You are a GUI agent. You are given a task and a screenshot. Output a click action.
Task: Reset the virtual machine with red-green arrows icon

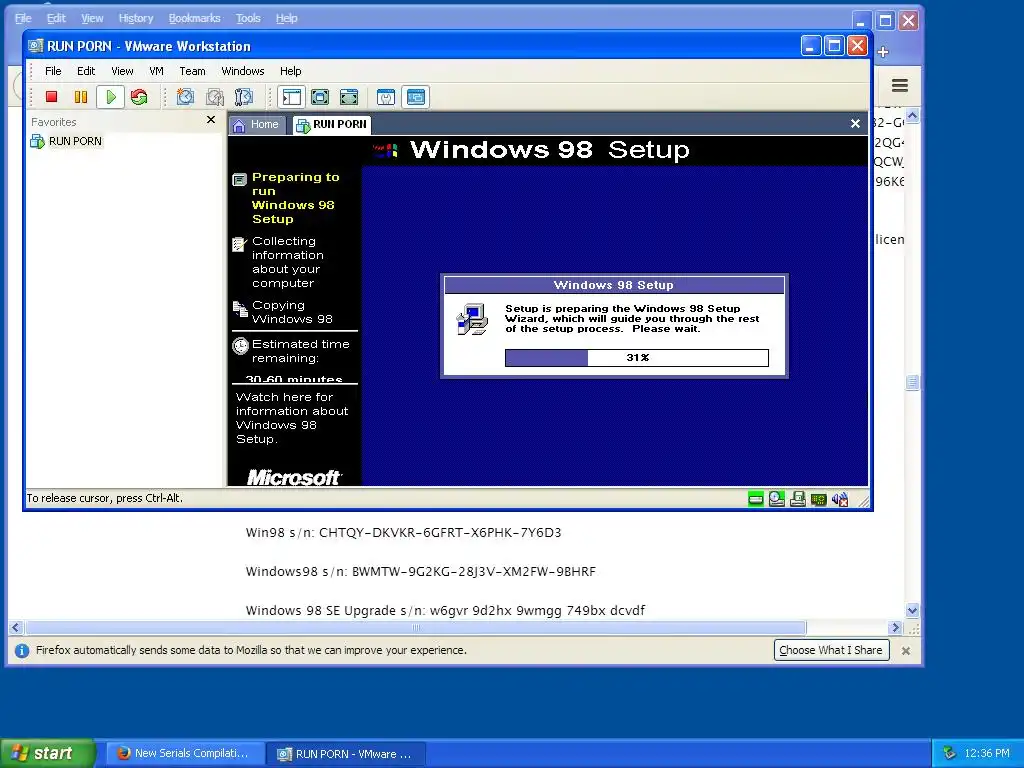pyautogui.click(x=139, y=97)
